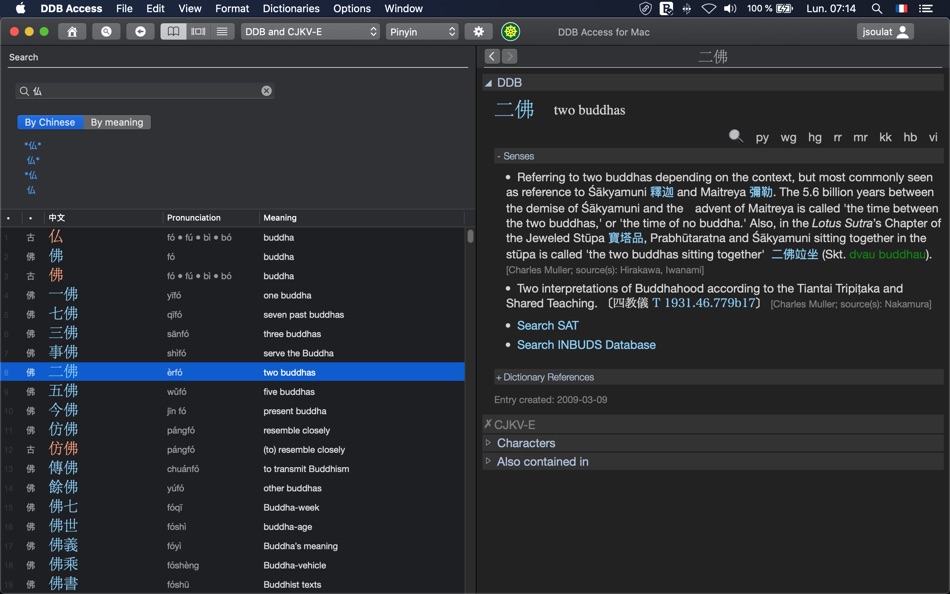This screenshot has width=950, height=594.
Task: Select the book view layout icon
Action: coord(173,32)
